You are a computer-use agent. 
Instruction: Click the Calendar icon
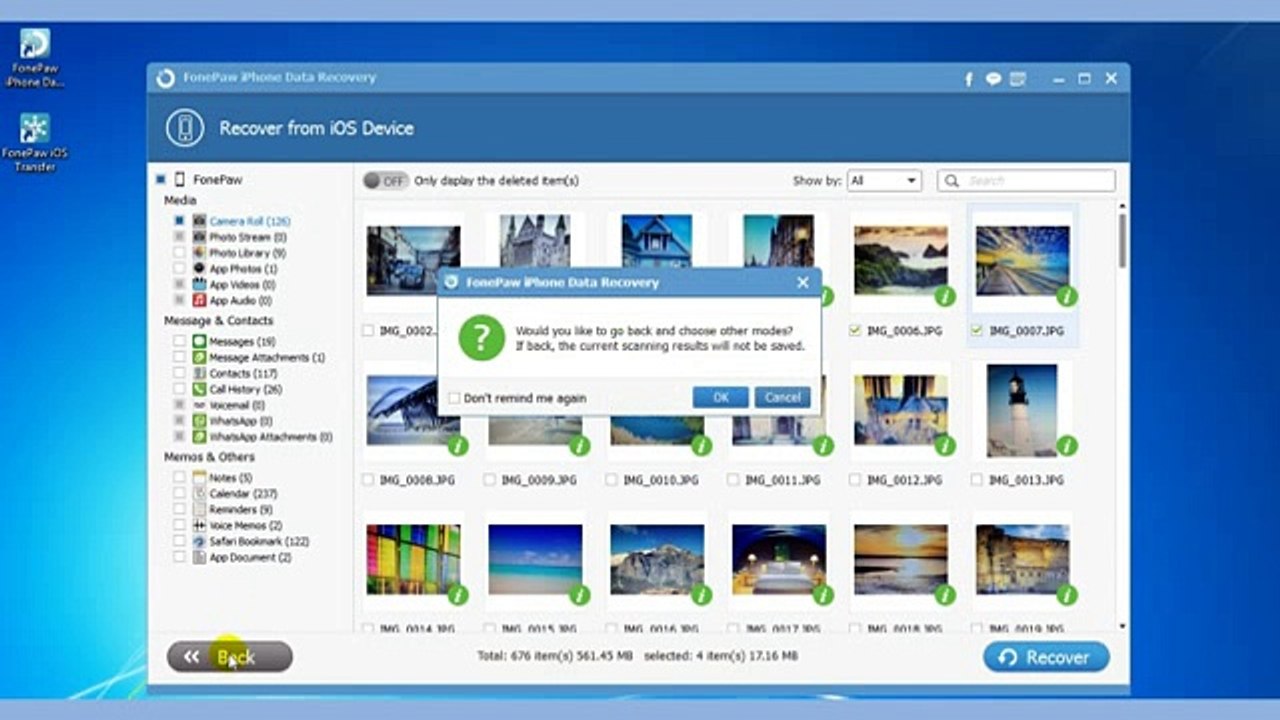click(x=199, y=494)
